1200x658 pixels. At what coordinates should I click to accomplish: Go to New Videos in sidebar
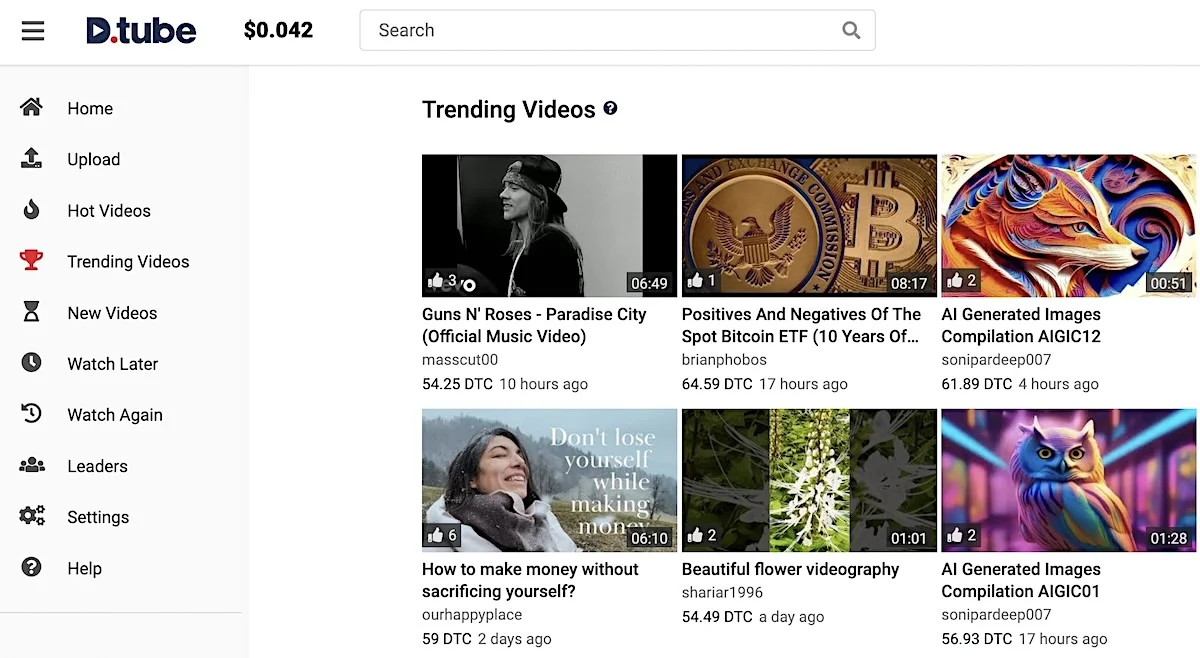112,313
